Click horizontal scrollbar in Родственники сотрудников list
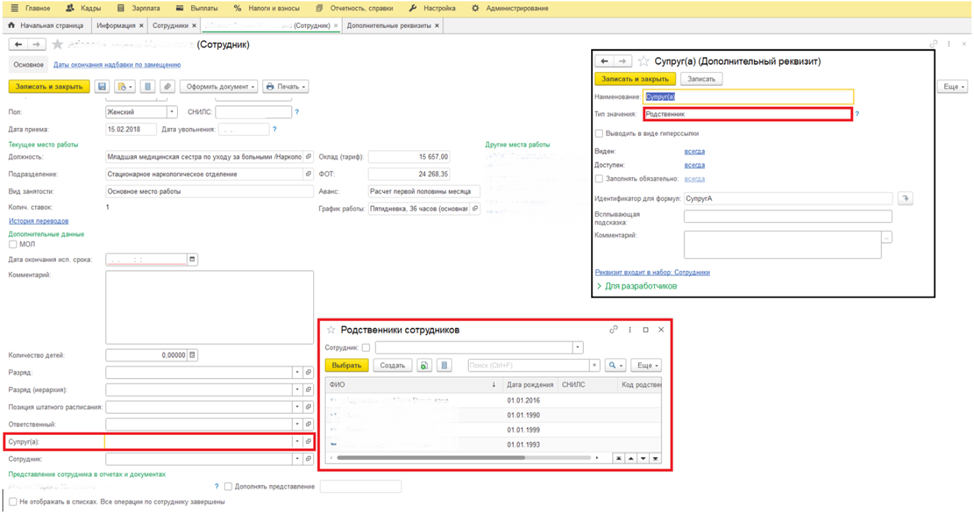 (431, 458)
